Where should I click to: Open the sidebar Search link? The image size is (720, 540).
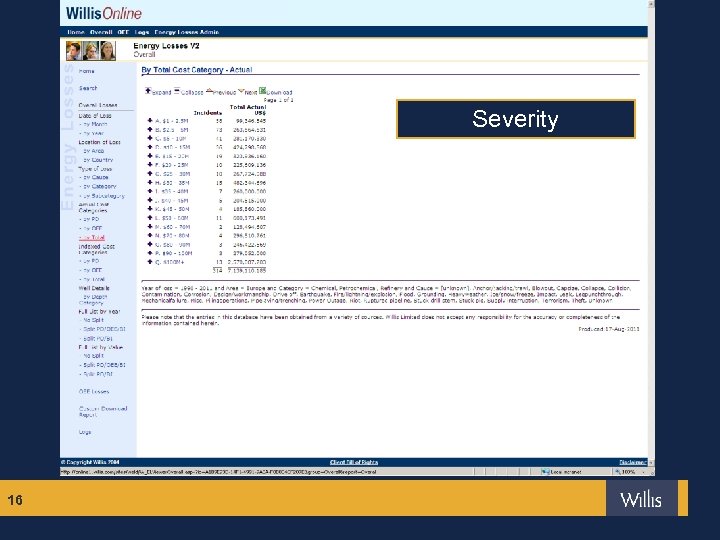pyautogui.click(x=88, y=88)
